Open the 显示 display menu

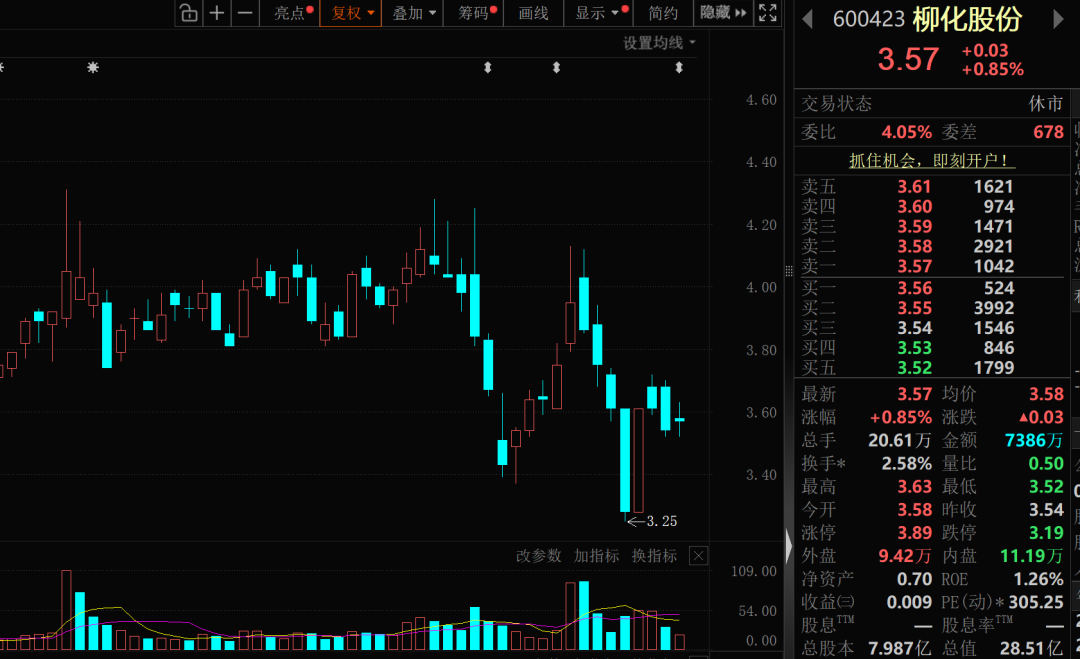pyautogui.click(x=598, y=13)
